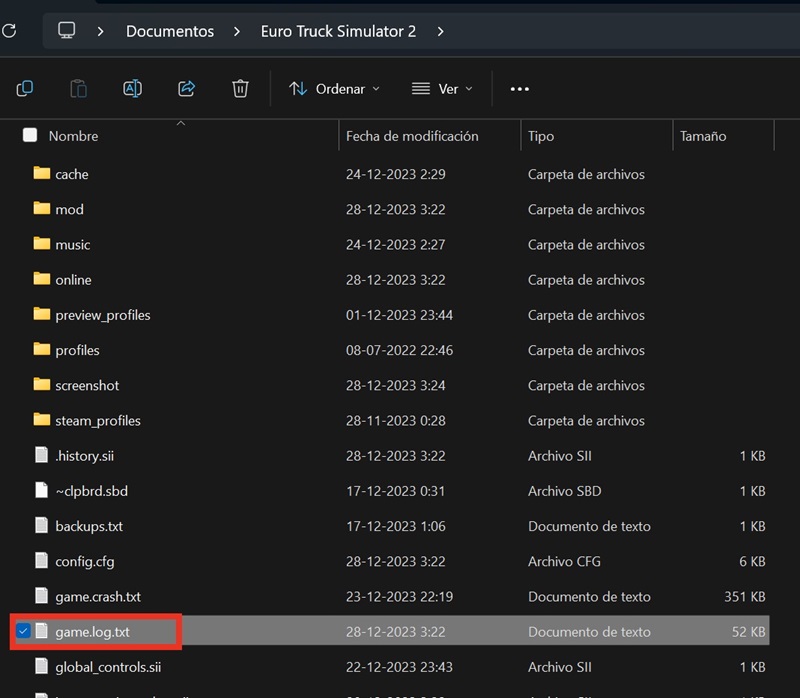The width and height of the screenshot is (800, 698).
Task: Click the Share toolbar icon
Action: pos(186,89)
